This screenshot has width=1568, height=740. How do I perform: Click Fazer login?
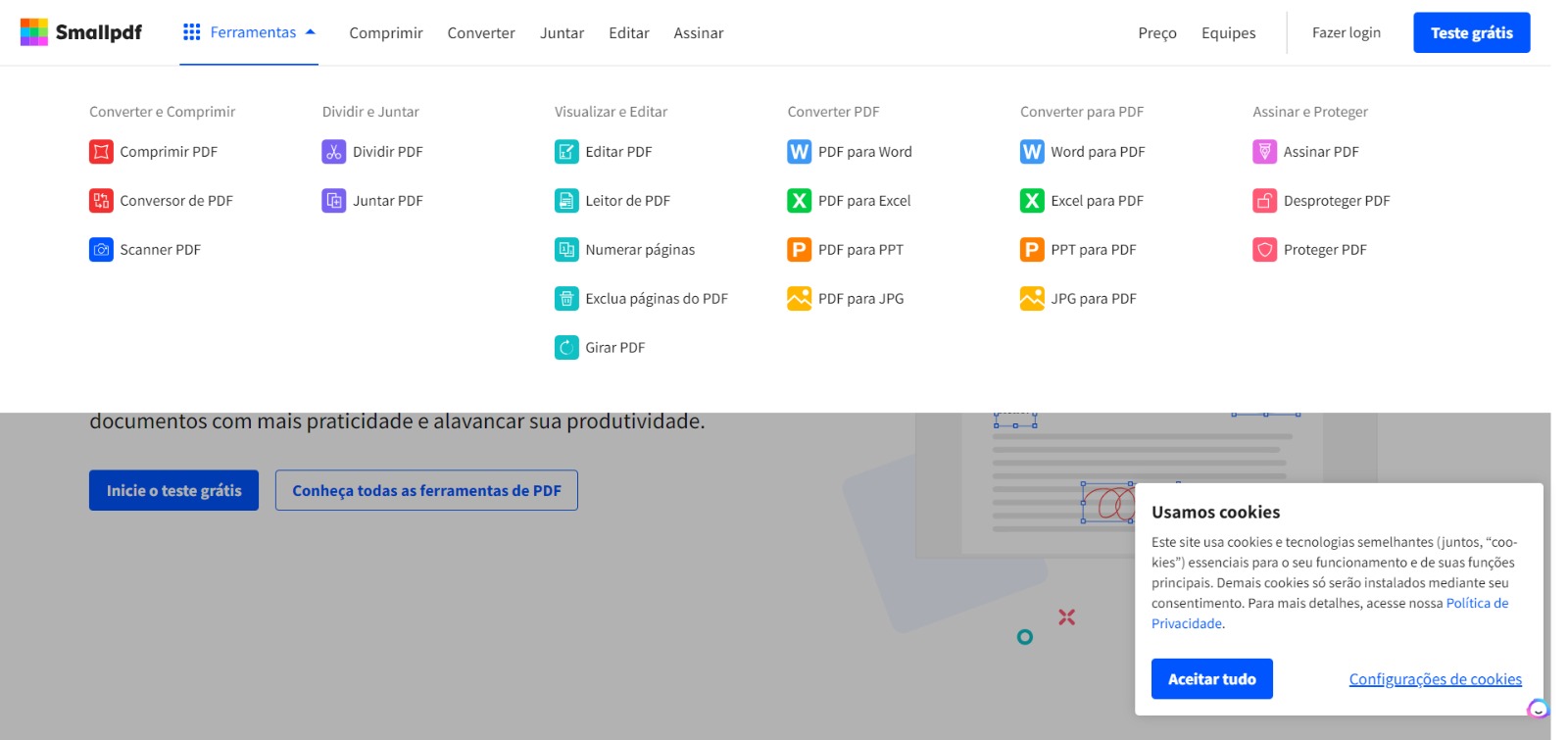coord(1347,32)
